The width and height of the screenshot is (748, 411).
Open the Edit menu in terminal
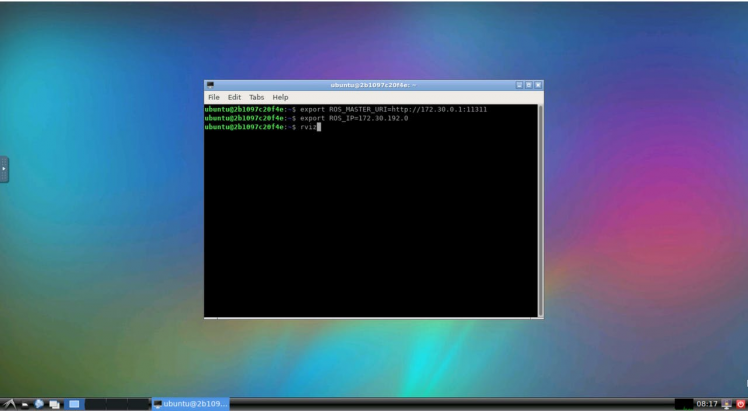234,97
